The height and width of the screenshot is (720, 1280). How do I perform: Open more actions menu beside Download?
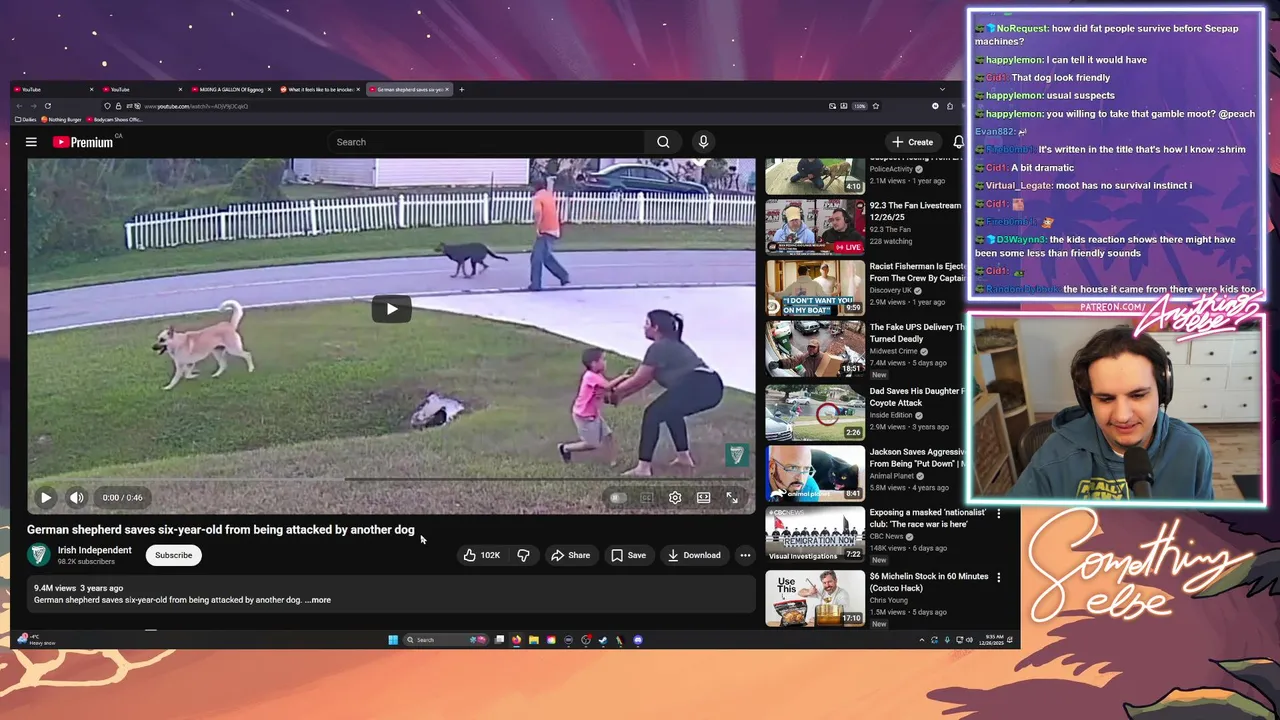point(745,555)
